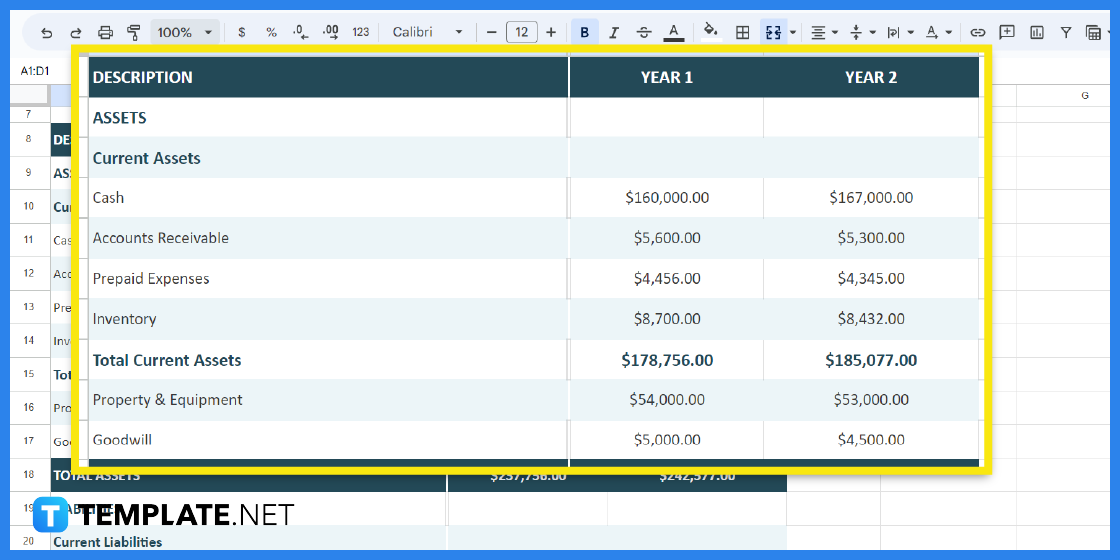Toggle italic formatting
This screenshot has width=1120, height=560.
click(x=614, y=32)
